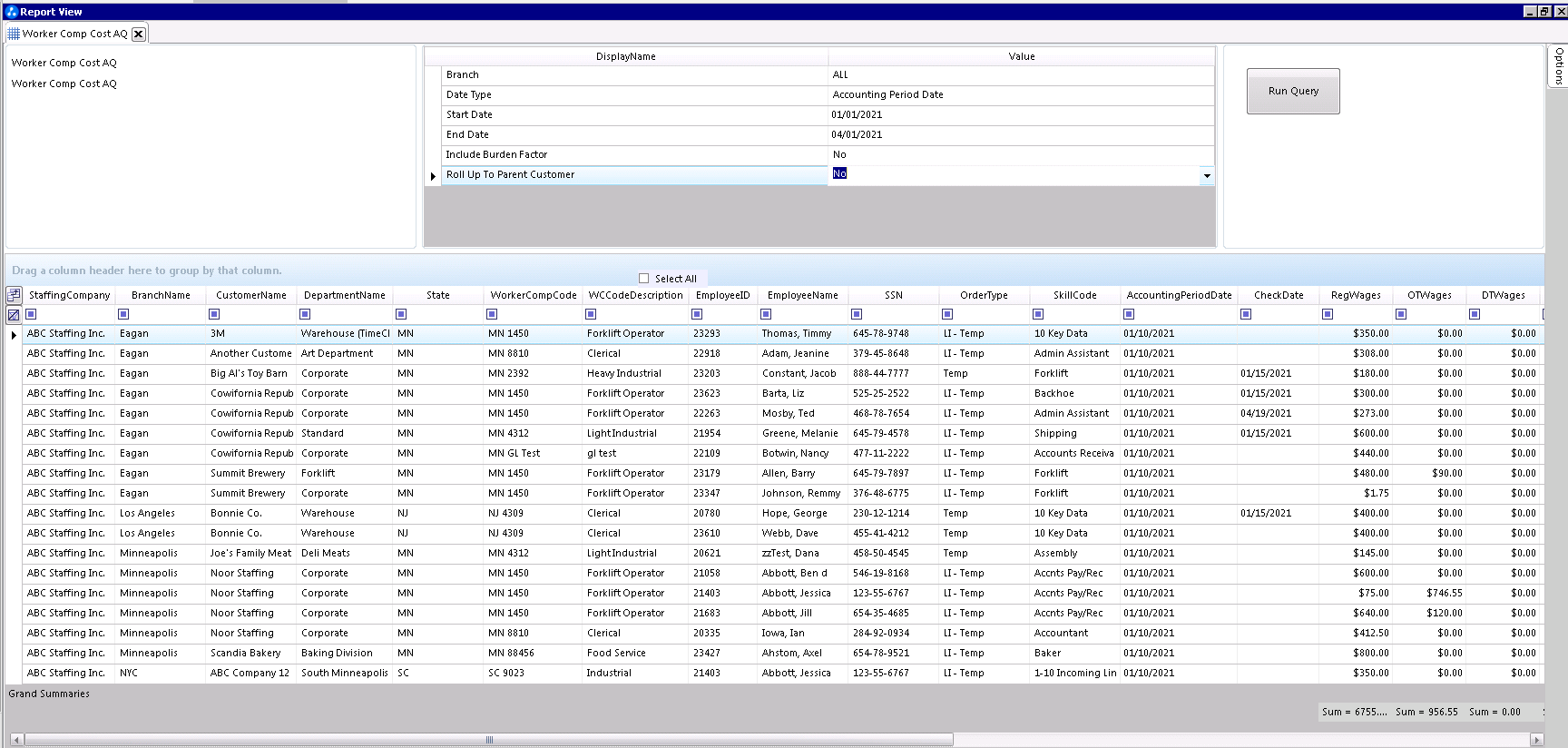Click the Start Date field 01/01/2021

[1021, 115]
